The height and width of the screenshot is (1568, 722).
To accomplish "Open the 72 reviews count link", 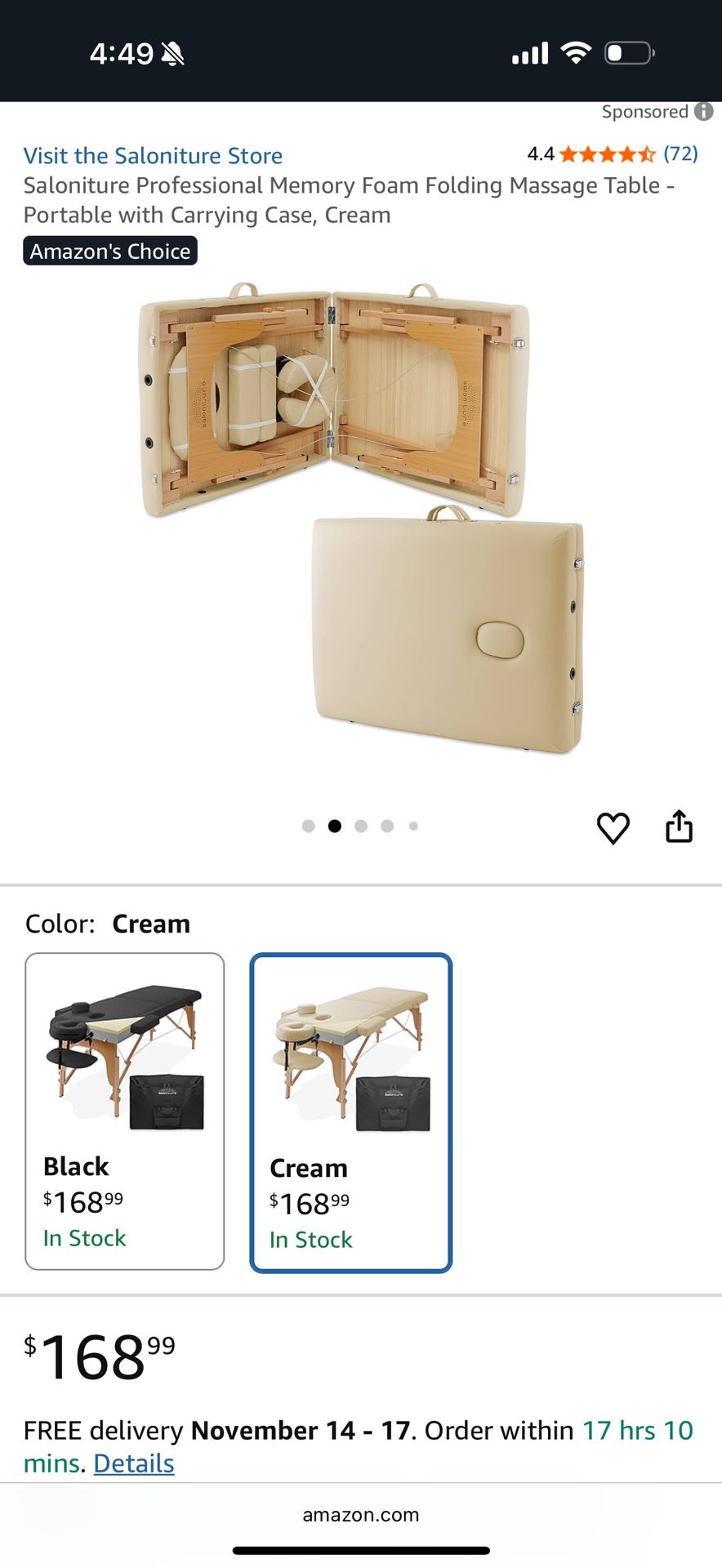I will (x=680, y=154).
